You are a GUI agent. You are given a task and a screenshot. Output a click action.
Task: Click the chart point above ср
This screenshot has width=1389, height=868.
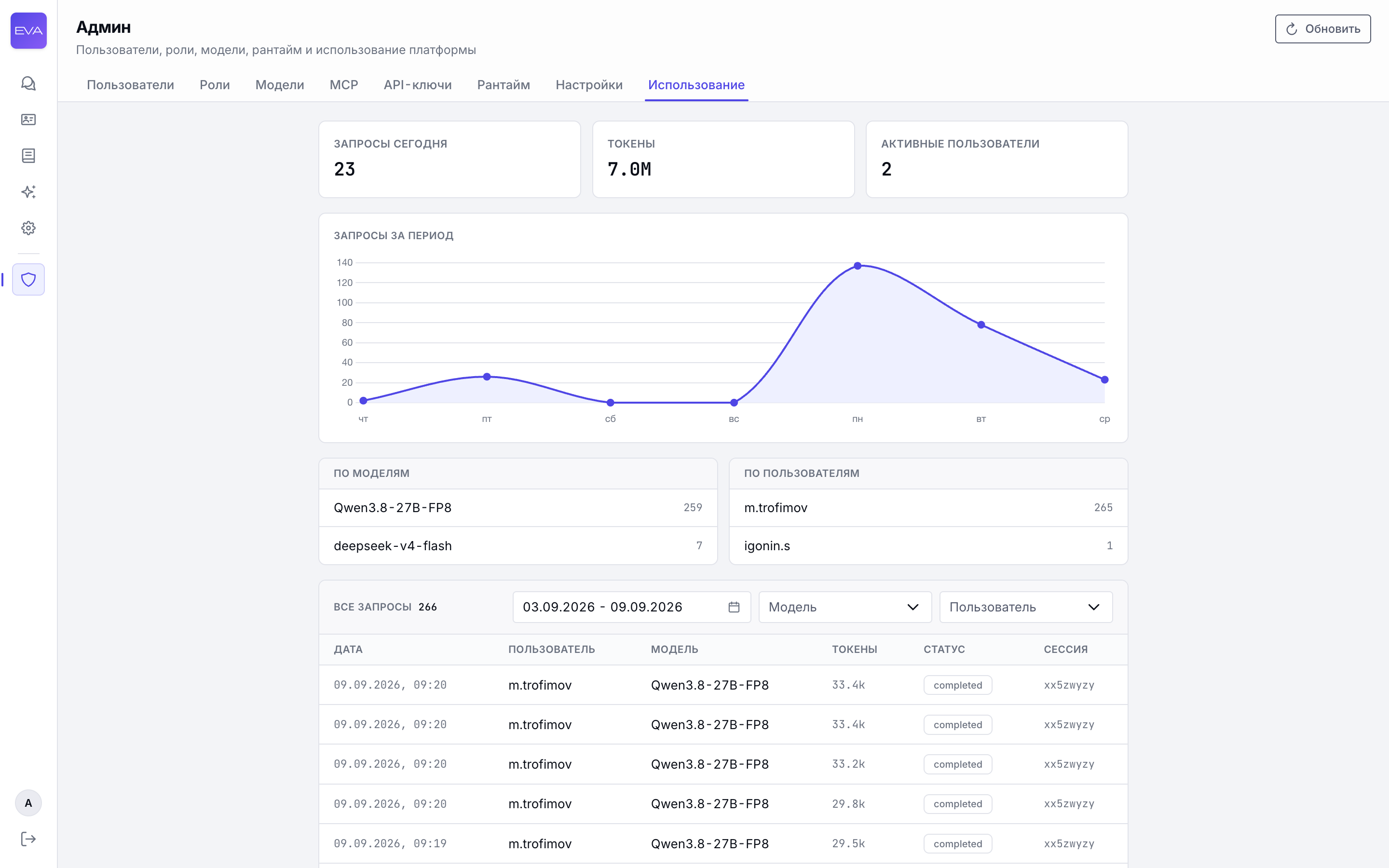point(1104,380)
